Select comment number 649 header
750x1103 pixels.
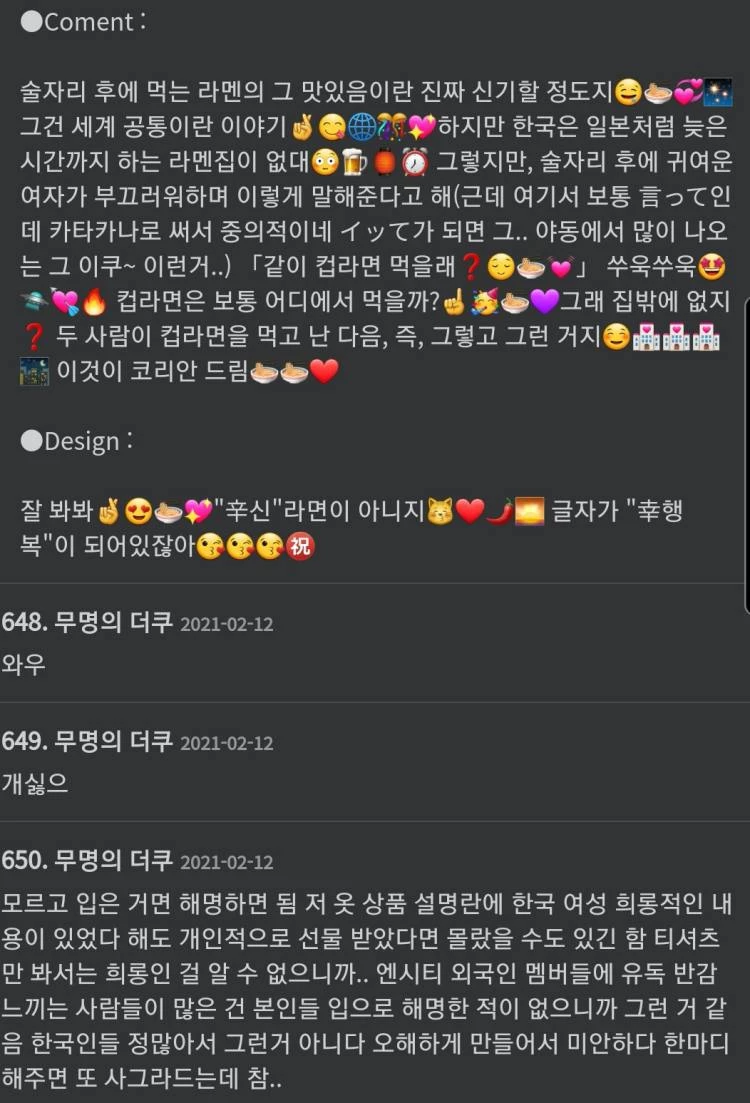(x=137, y=741)
